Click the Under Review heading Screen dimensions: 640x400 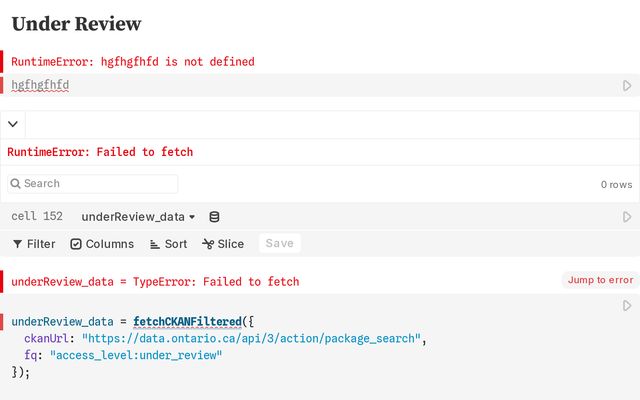76,24
